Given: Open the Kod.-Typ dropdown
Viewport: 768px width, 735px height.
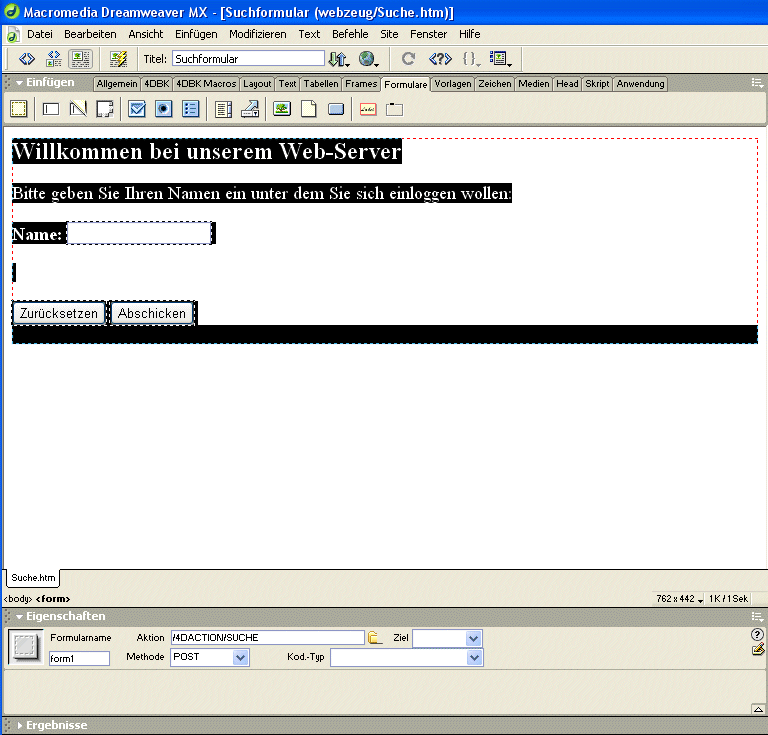Looking at the screenshot, I should tap(474, 657).
